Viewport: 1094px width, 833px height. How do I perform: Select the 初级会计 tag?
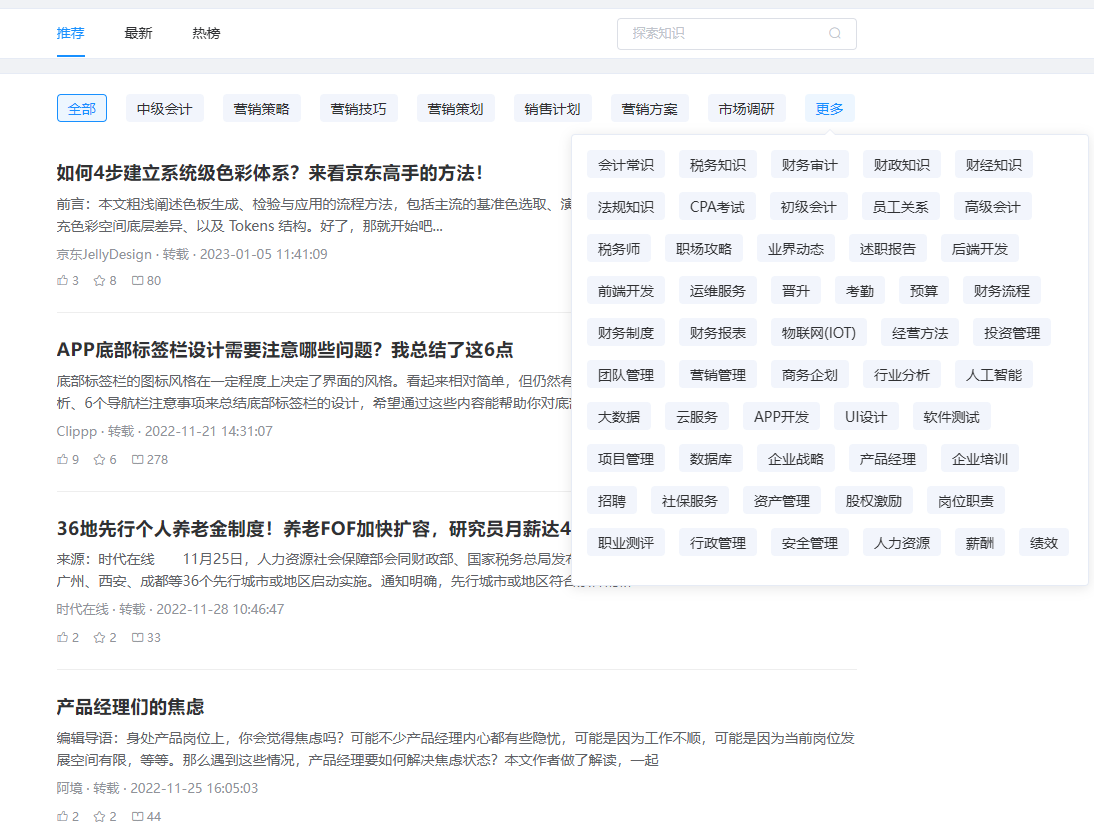(x=809, y=207)
